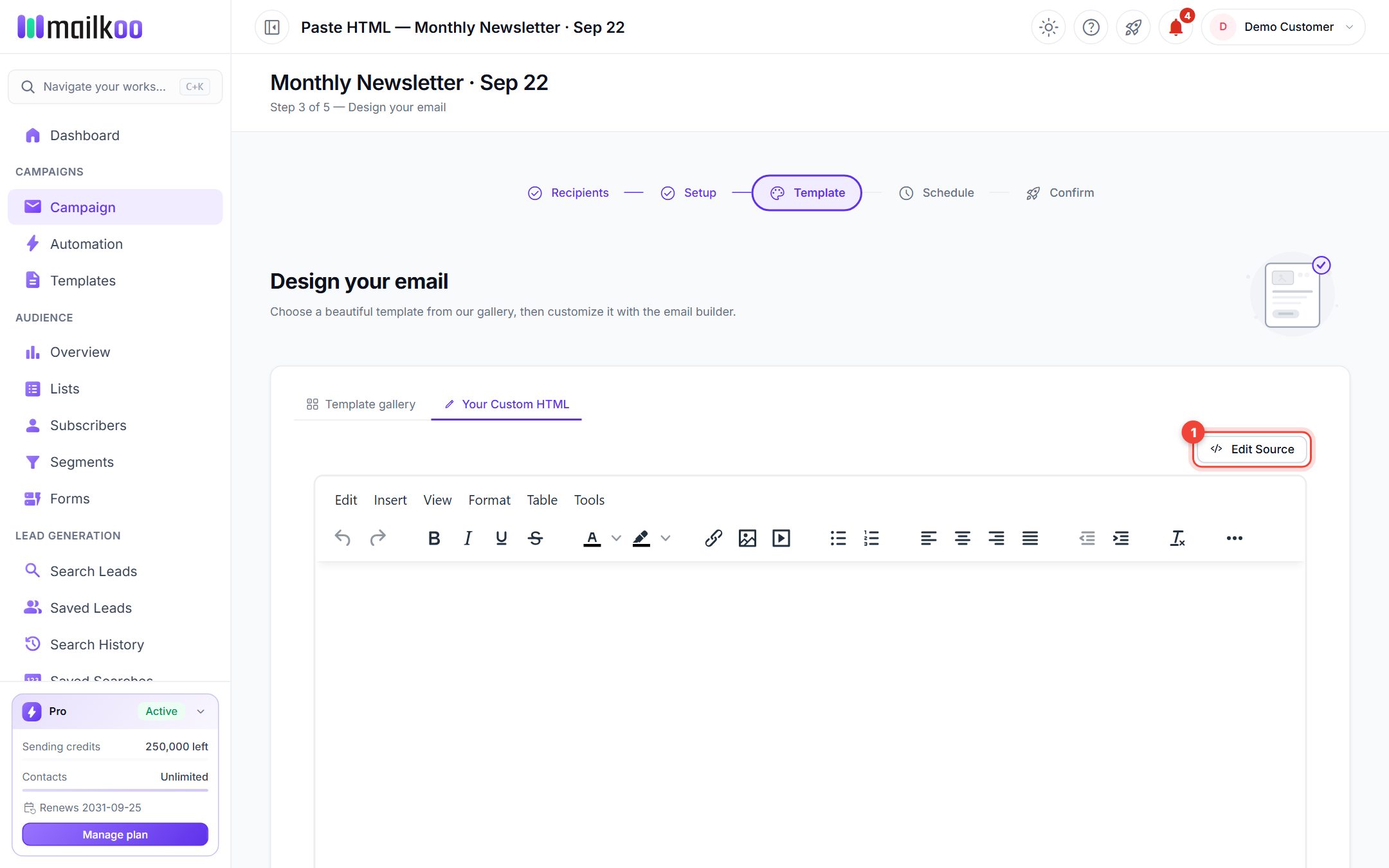
Task: Open text color dropdown arrow
Action: (616, 538)
